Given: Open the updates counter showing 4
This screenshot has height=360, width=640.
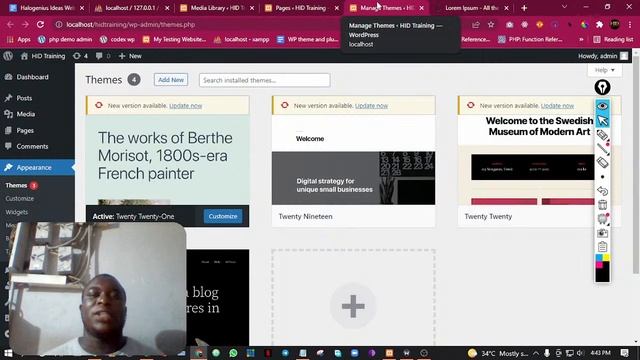Looking at the screenshot, I should click(80, 56).
